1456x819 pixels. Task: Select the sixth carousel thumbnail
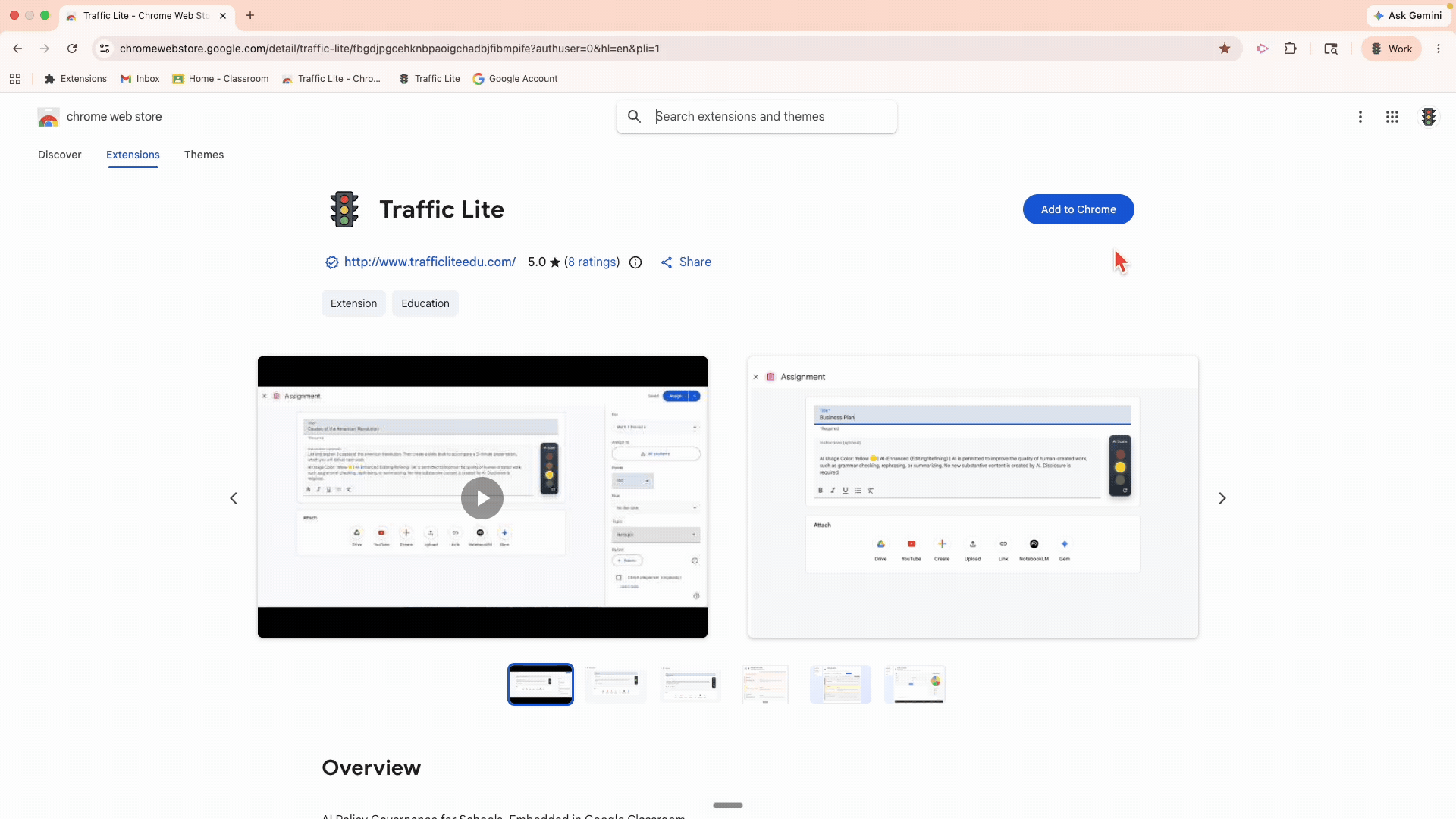pyautogui.click(x=915, y=684)
